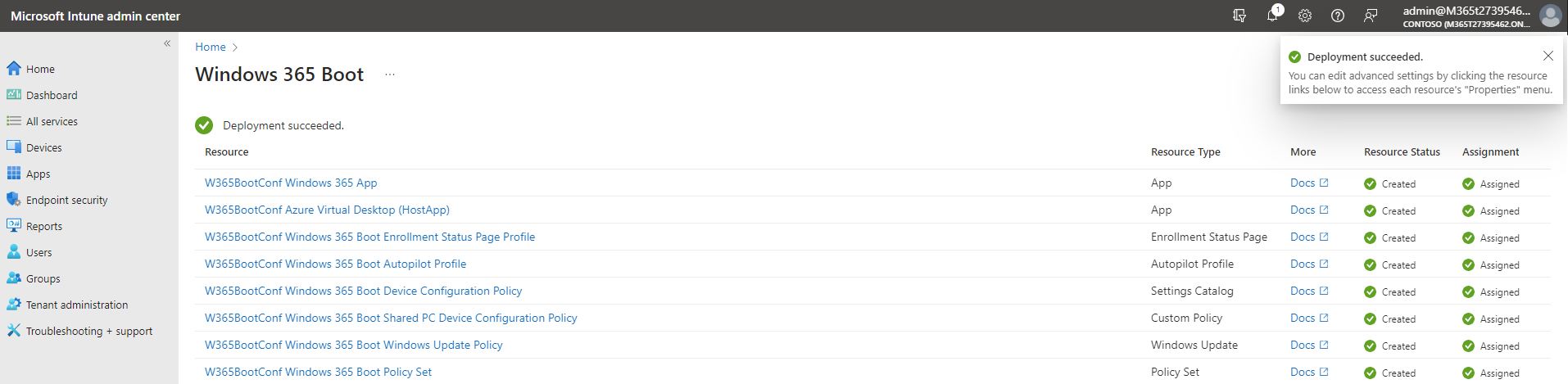Viewport: 1568px width, 384px height.
Task: Open W365BootConf Windows 365 Boot Autopilot Profile
Action: tap(335, 264)
